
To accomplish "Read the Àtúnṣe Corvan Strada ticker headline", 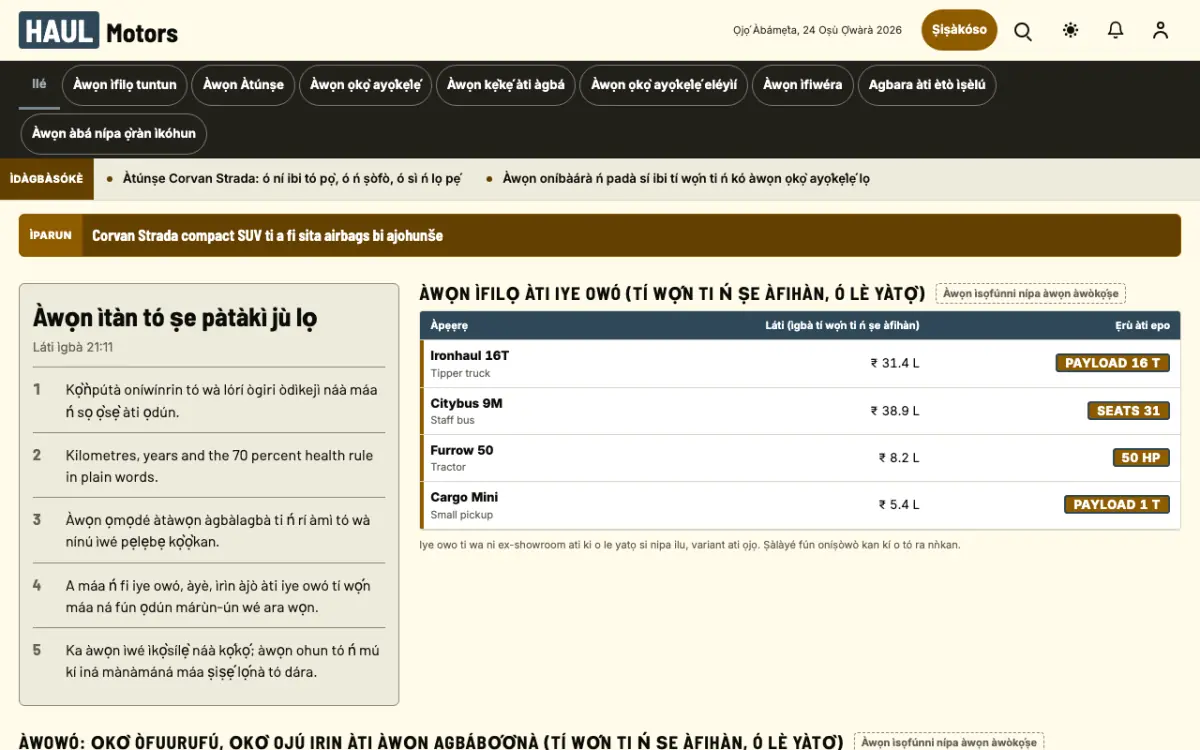I will coord(292,179).
